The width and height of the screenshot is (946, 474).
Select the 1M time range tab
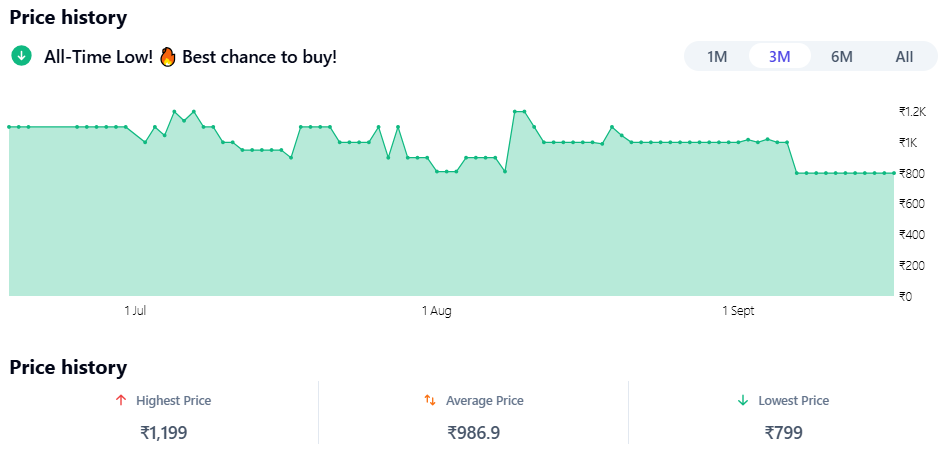pyautogui.click(x=717, y=56)
